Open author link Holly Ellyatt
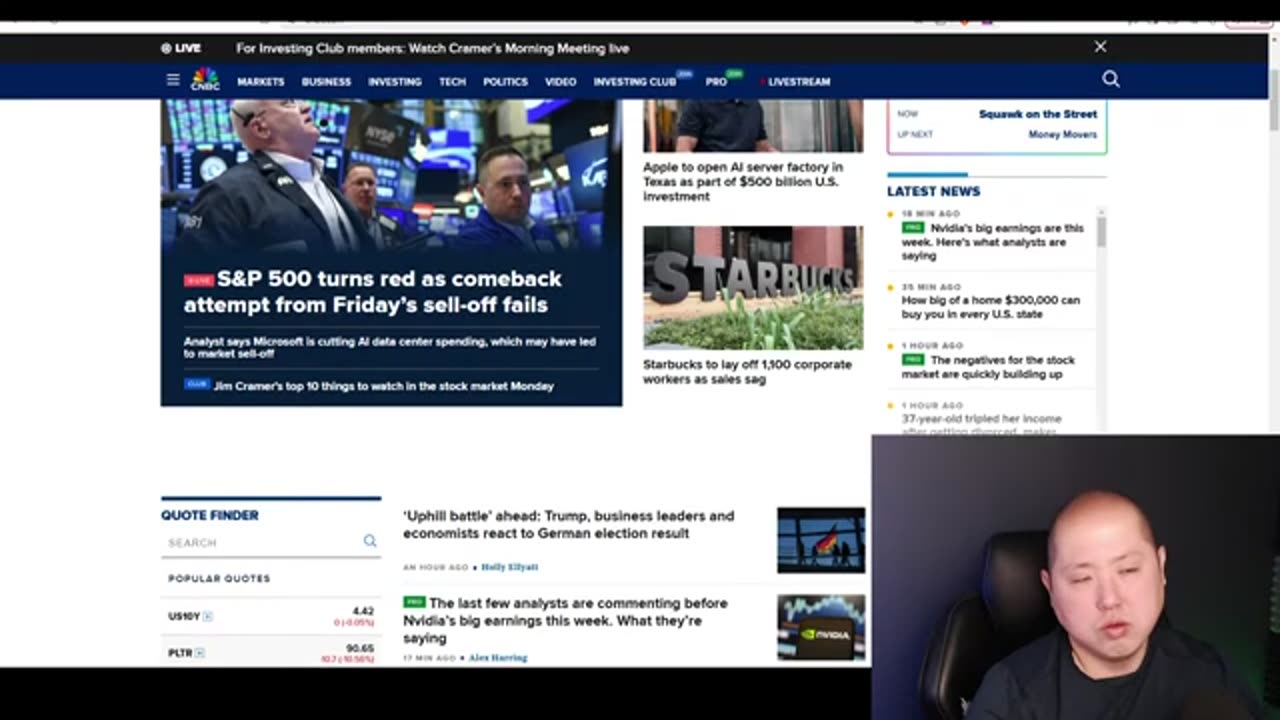The height and width of the screenshot is (720, 1280). [x=509, y=567]
